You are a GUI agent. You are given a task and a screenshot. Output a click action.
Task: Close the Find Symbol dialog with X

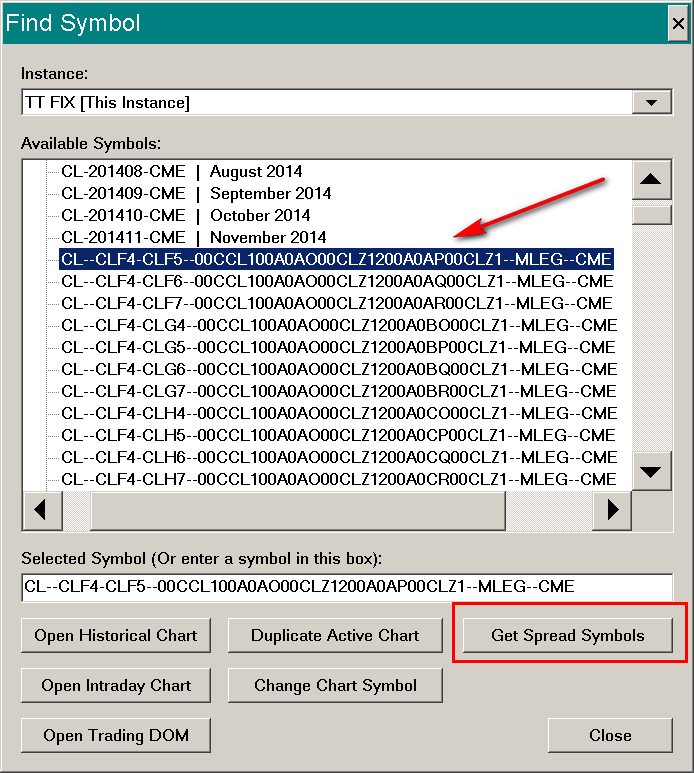pyautogui.click(x=678, y=23)
